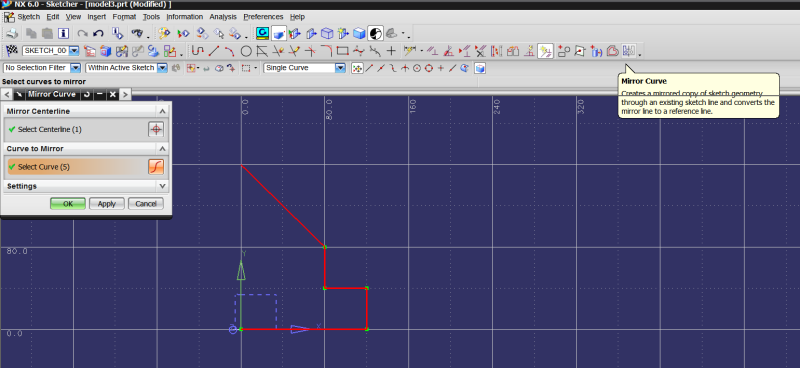Screen dimensions: 800x368
Task: Open the Analysis menu
Action: point(223,17)
